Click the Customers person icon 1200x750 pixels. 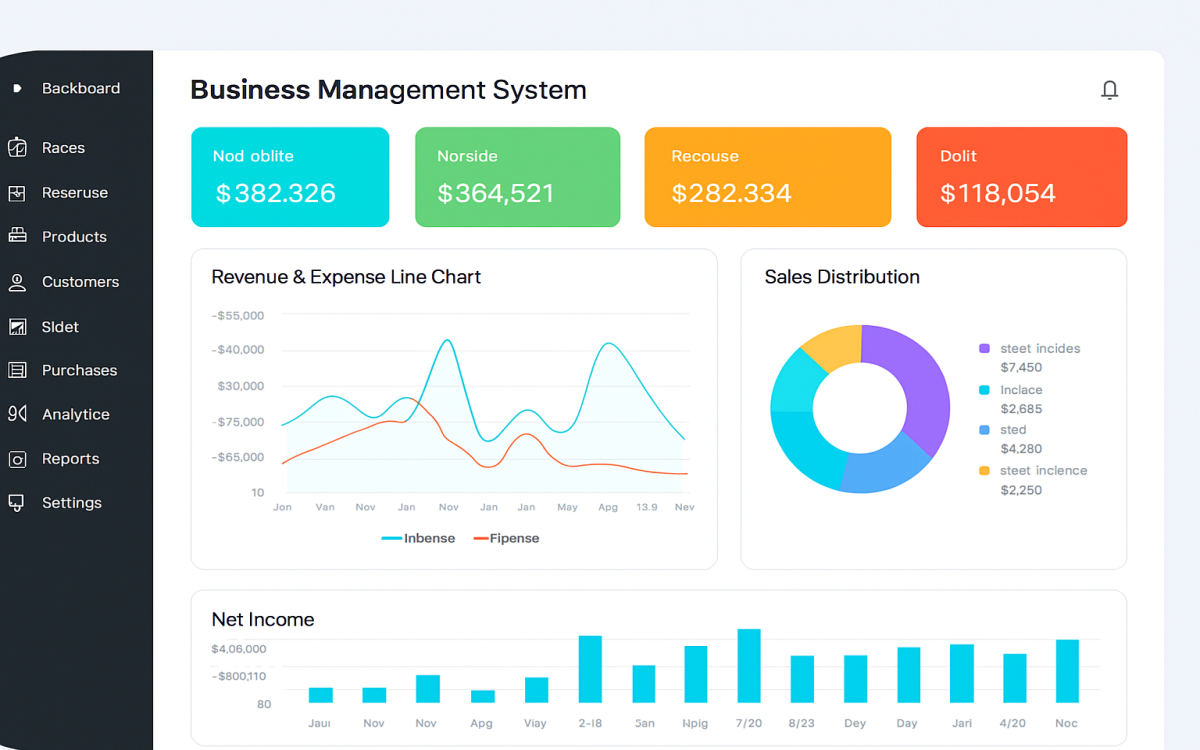(x=17, y=282)
